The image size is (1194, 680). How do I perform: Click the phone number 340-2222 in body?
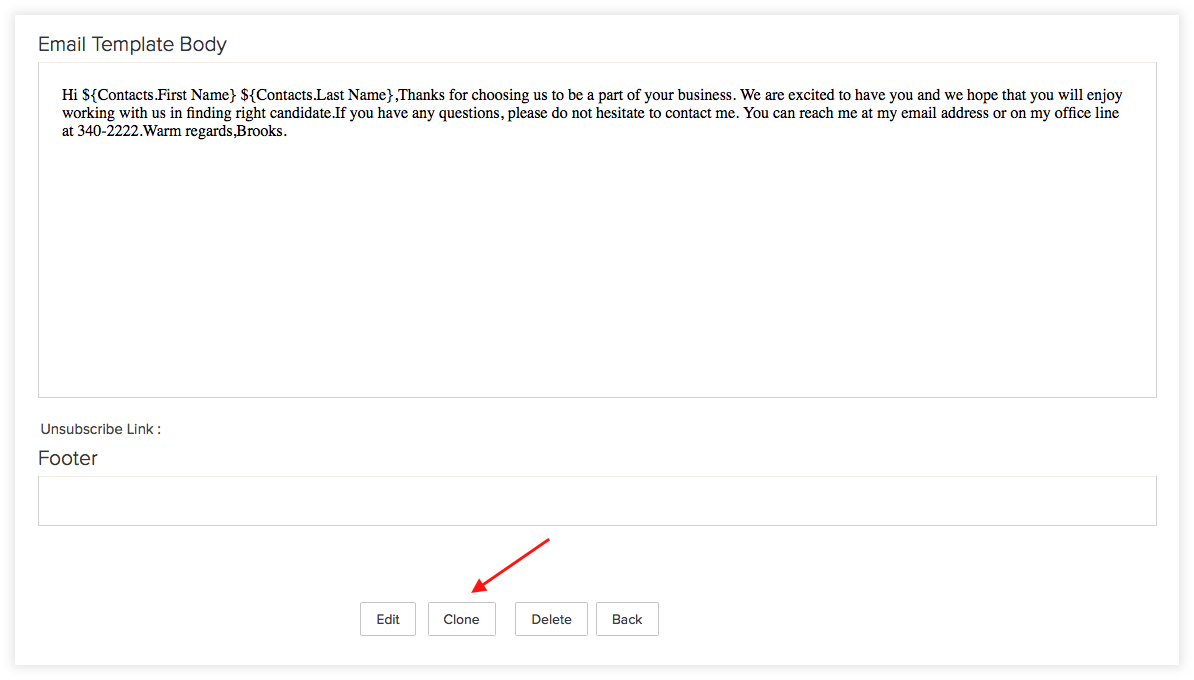point(108,131)
